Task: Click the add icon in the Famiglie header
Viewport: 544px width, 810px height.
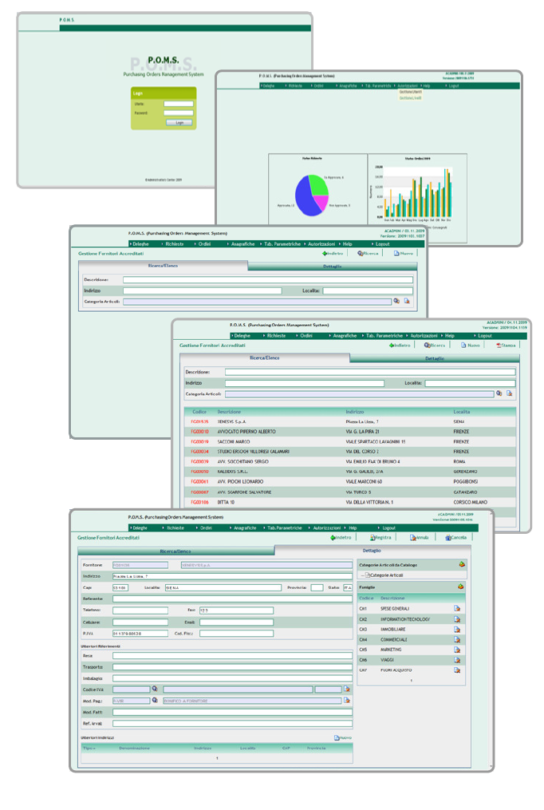Action: click(x=460, y=587)
